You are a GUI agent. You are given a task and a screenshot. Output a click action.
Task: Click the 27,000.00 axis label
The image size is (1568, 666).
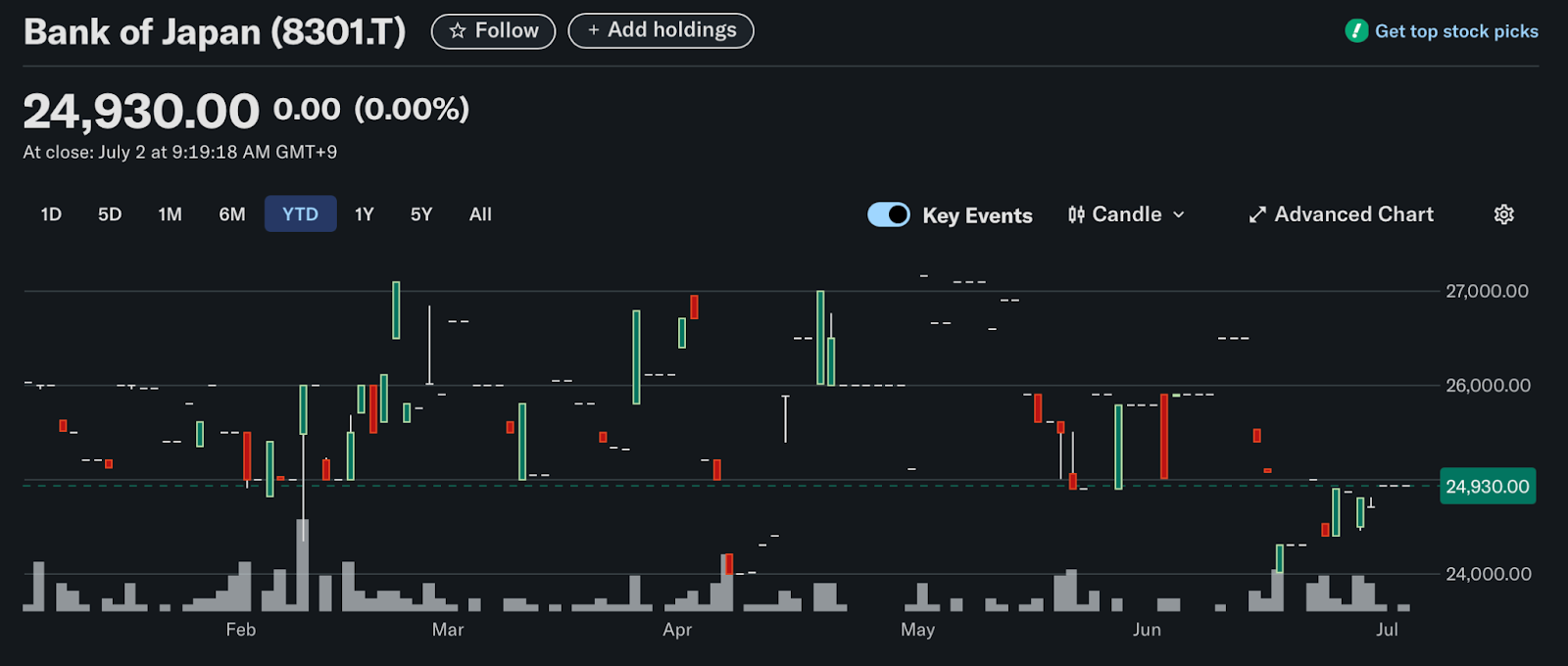(x=1487, y=291)
